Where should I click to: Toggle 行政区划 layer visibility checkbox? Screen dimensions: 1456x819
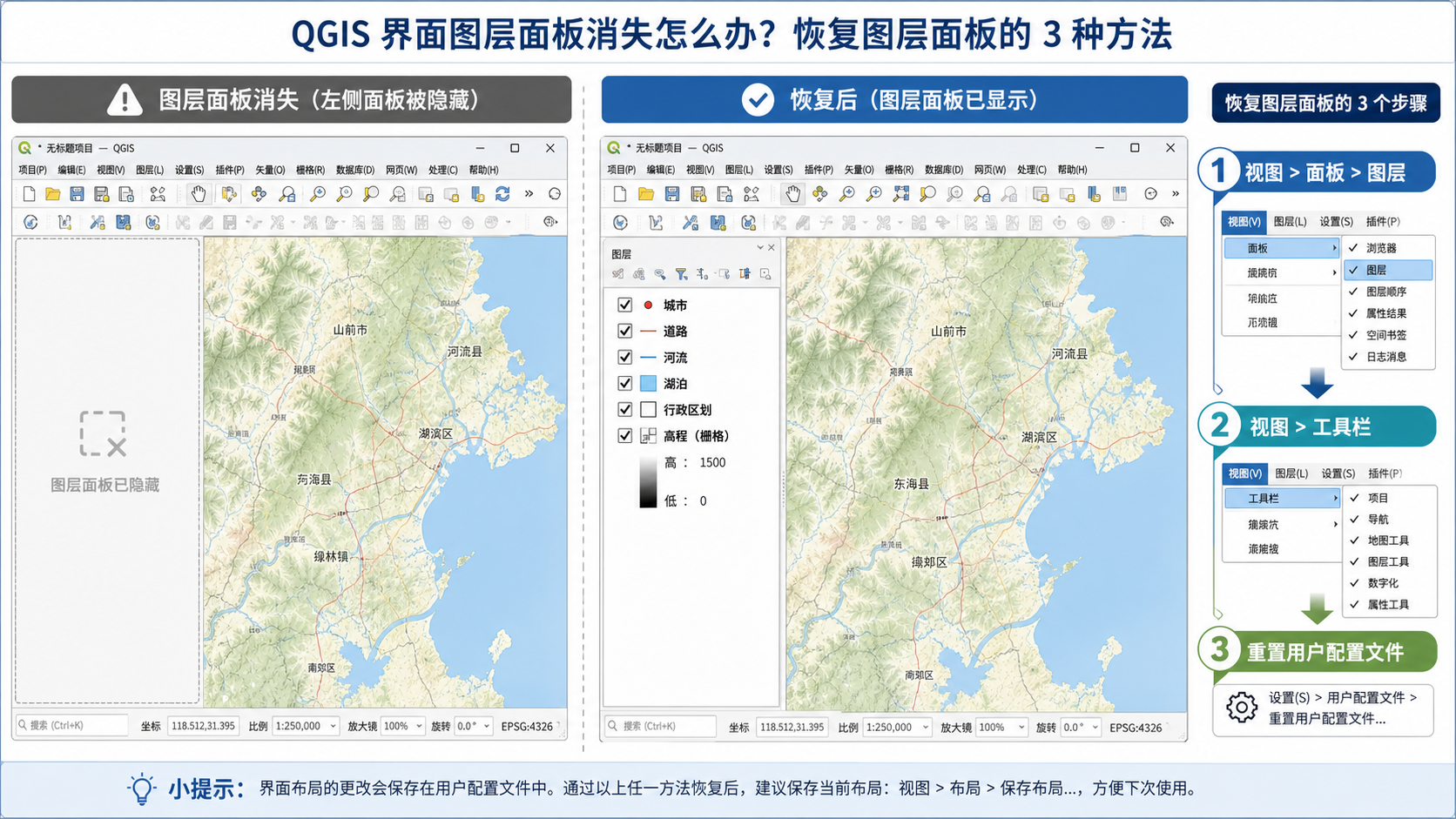coord(624,409)
